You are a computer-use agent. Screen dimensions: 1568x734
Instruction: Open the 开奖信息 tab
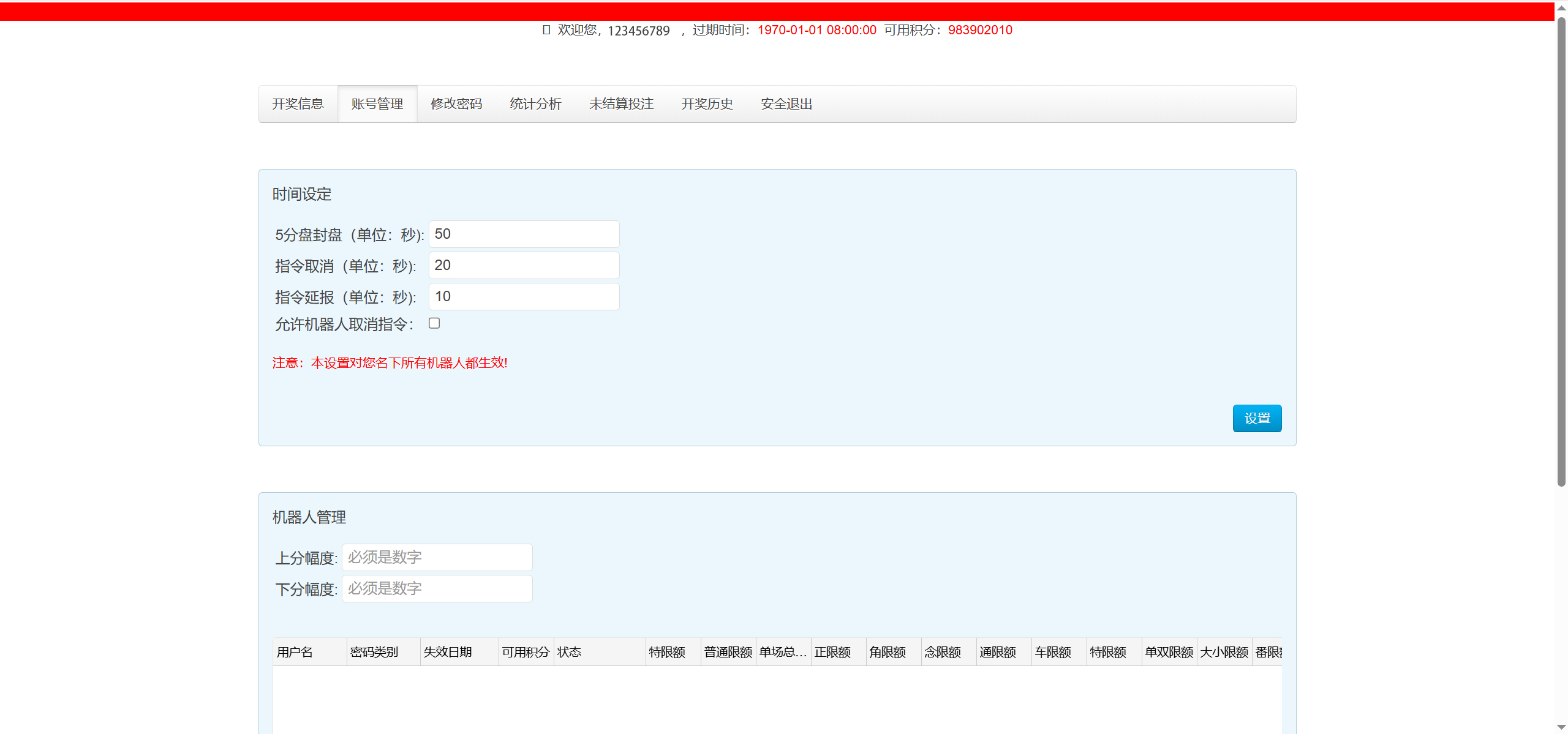[x=298, y=104]
